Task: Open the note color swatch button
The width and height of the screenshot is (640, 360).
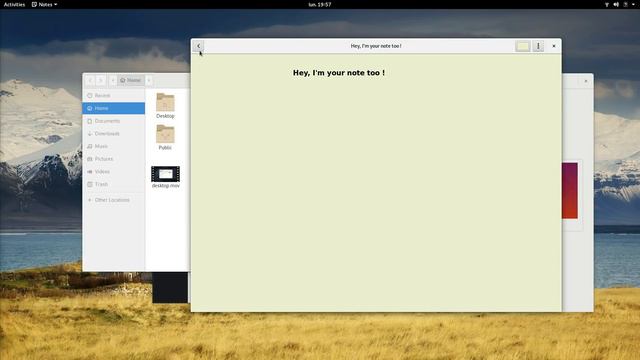Action: tap(522, 46)
